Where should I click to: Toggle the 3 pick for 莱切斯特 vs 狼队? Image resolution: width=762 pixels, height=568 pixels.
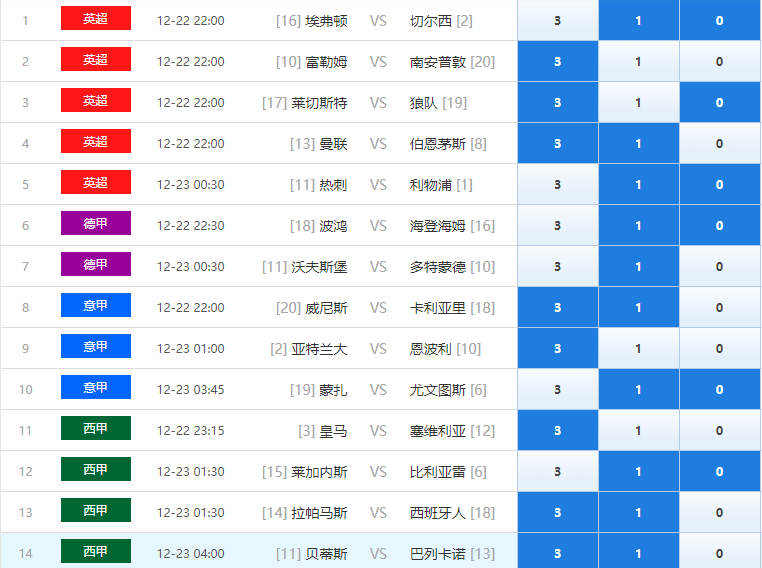[x=558, y=103]
